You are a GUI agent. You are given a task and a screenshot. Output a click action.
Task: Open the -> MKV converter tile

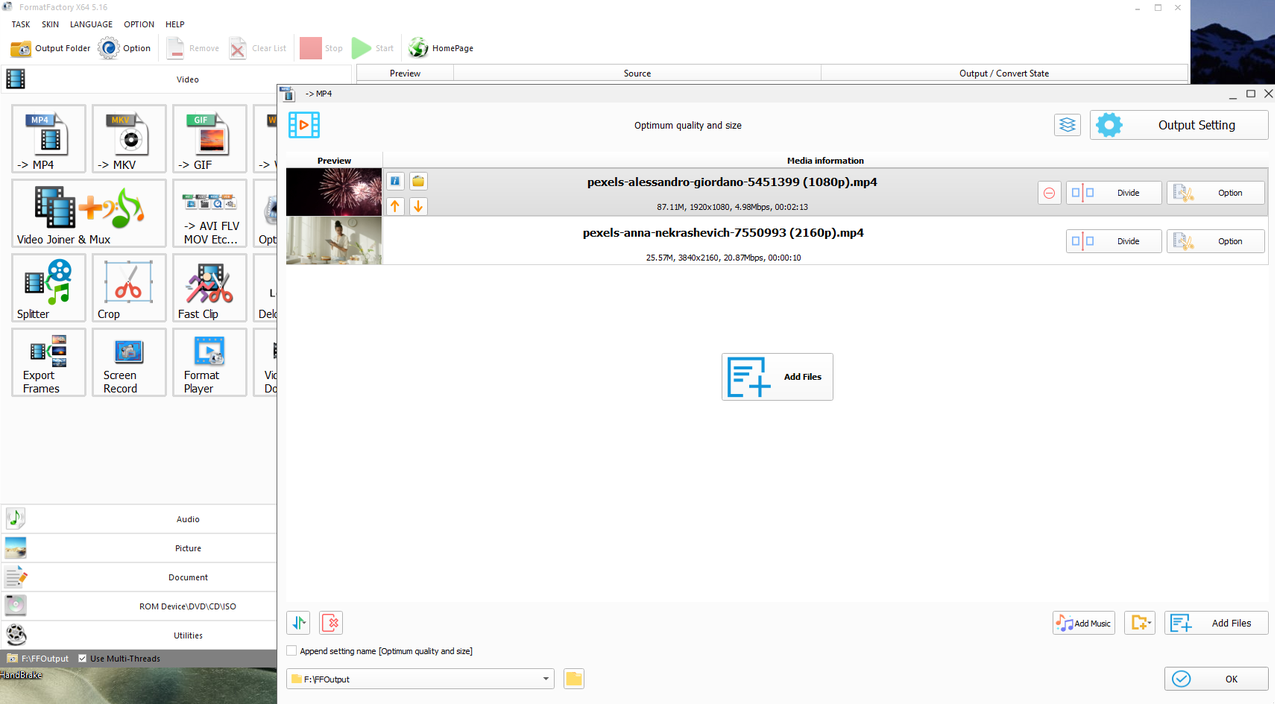pos(129,139)
